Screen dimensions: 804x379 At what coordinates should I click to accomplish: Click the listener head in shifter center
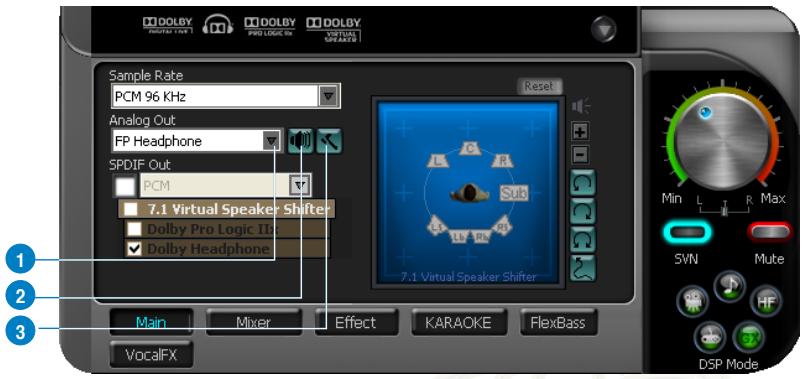click(470, 193)
